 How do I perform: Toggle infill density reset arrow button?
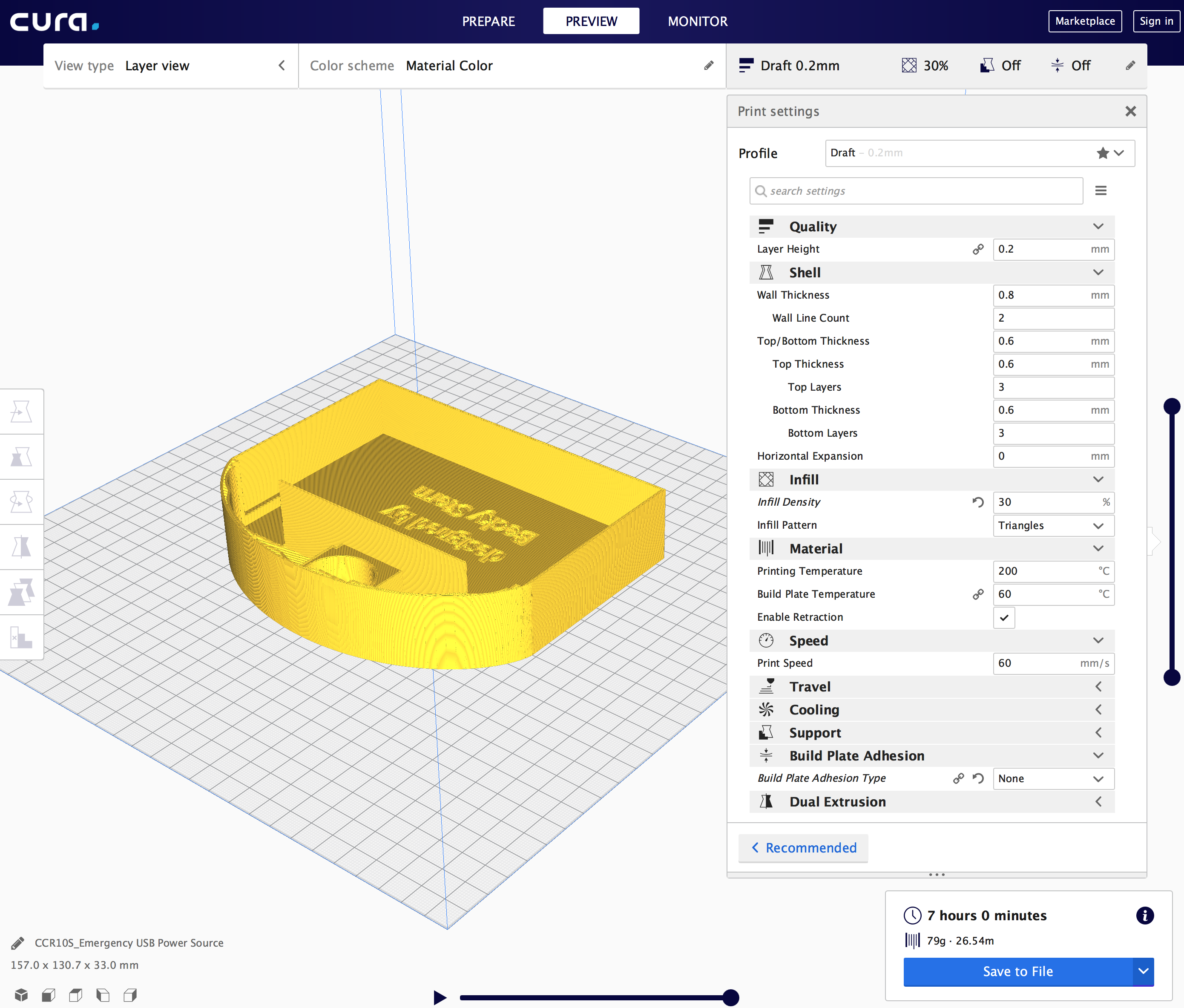click(977, 501)
